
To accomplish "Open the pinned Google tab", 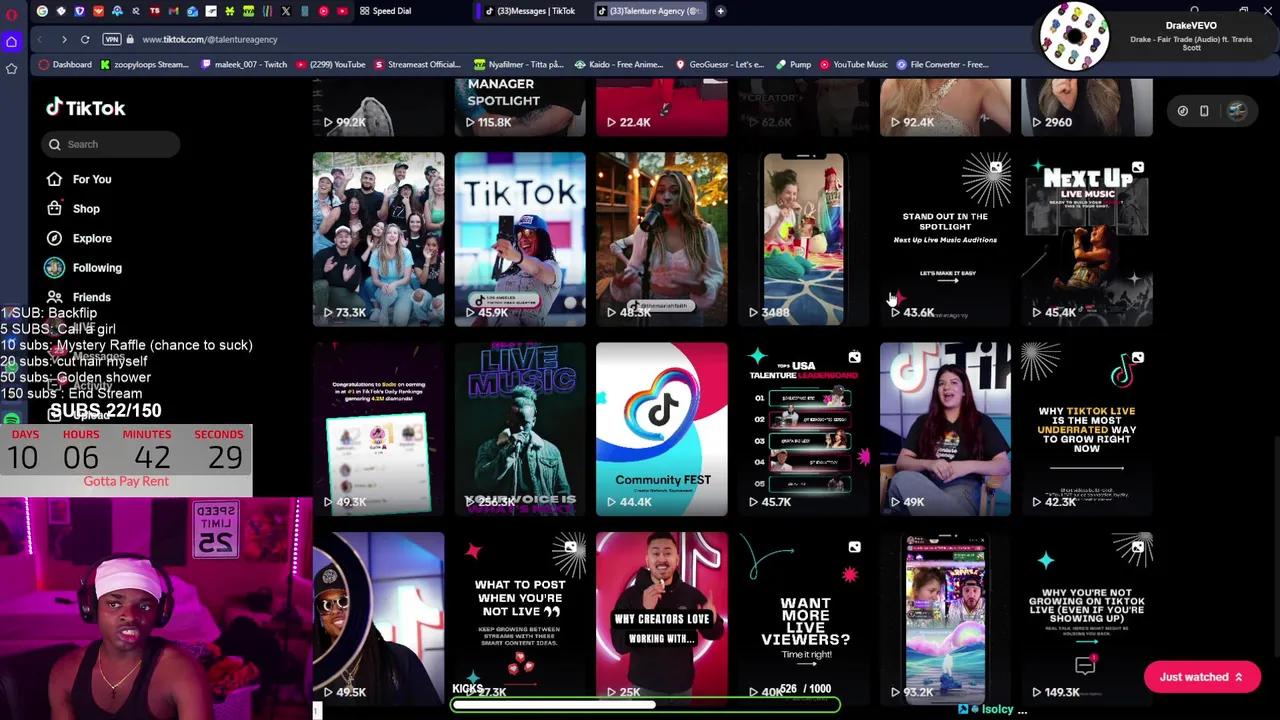I will pyautogui.click(x=42, y=11).
